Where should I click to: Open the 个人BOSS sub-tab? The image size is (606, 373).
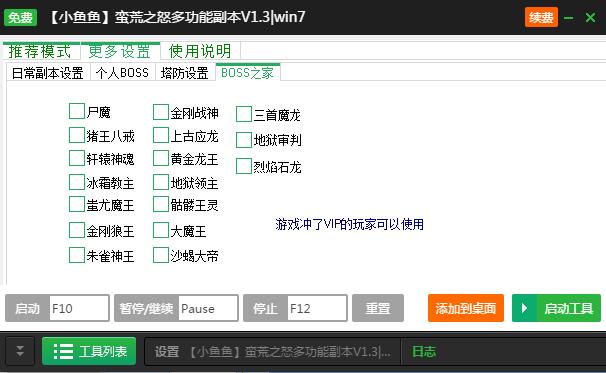coord(122,73)
